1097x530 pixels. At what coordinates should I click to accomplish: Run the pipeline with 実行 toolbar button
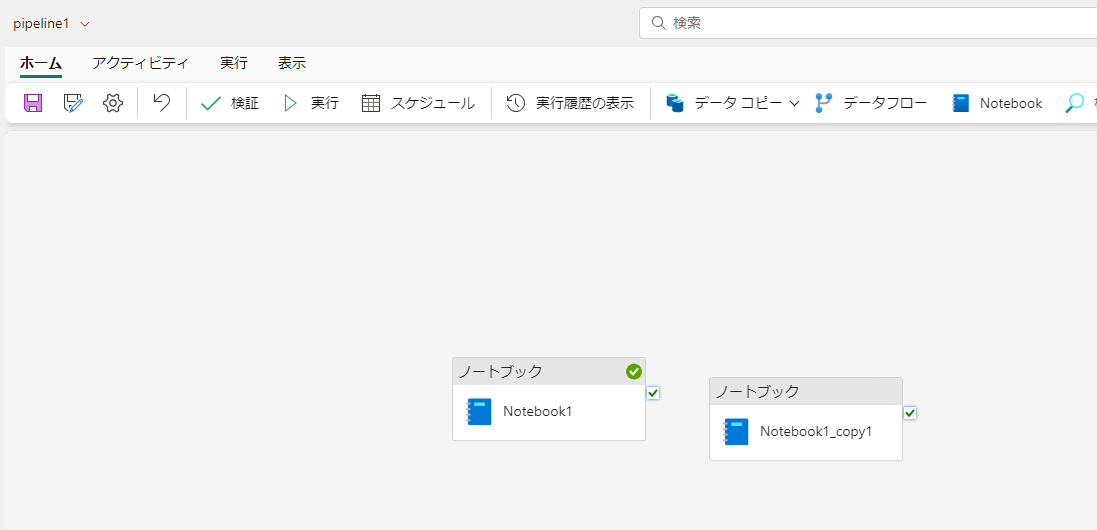coord(311,103)
